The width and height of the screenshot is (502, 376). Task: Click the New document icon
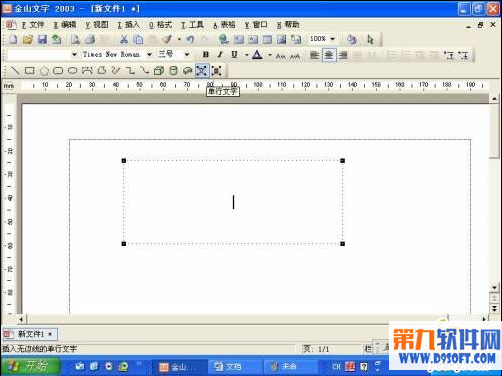click(x=13, y=39)
